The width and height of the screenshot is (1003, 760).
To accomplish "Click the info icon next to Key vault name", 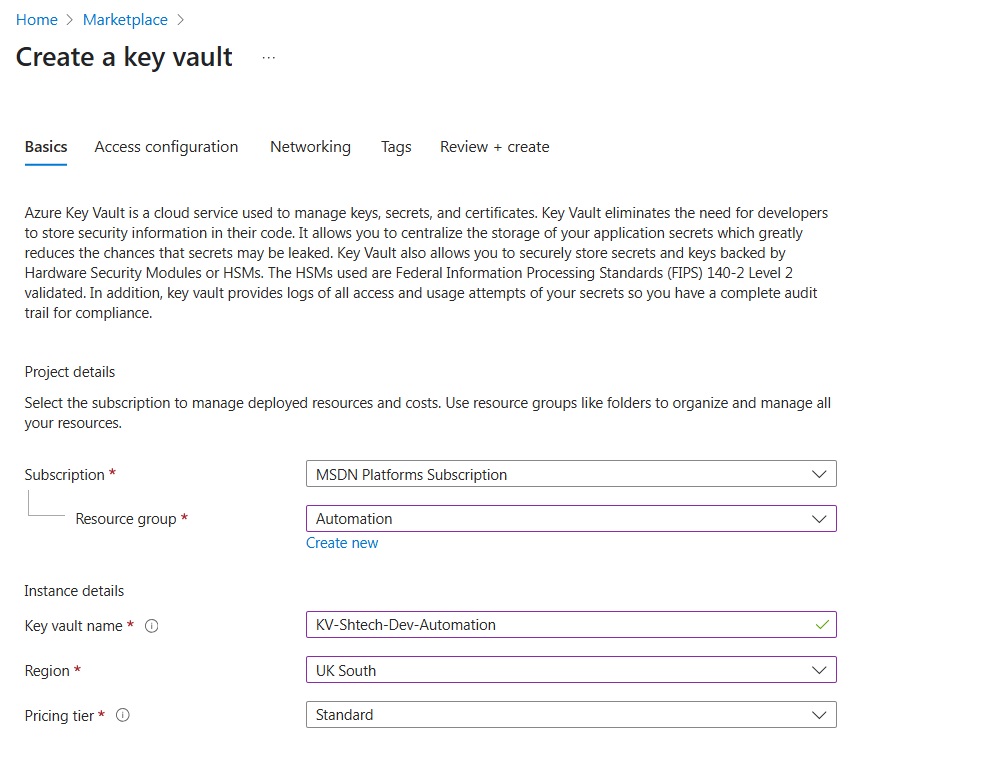I will (x=151, y=626).
